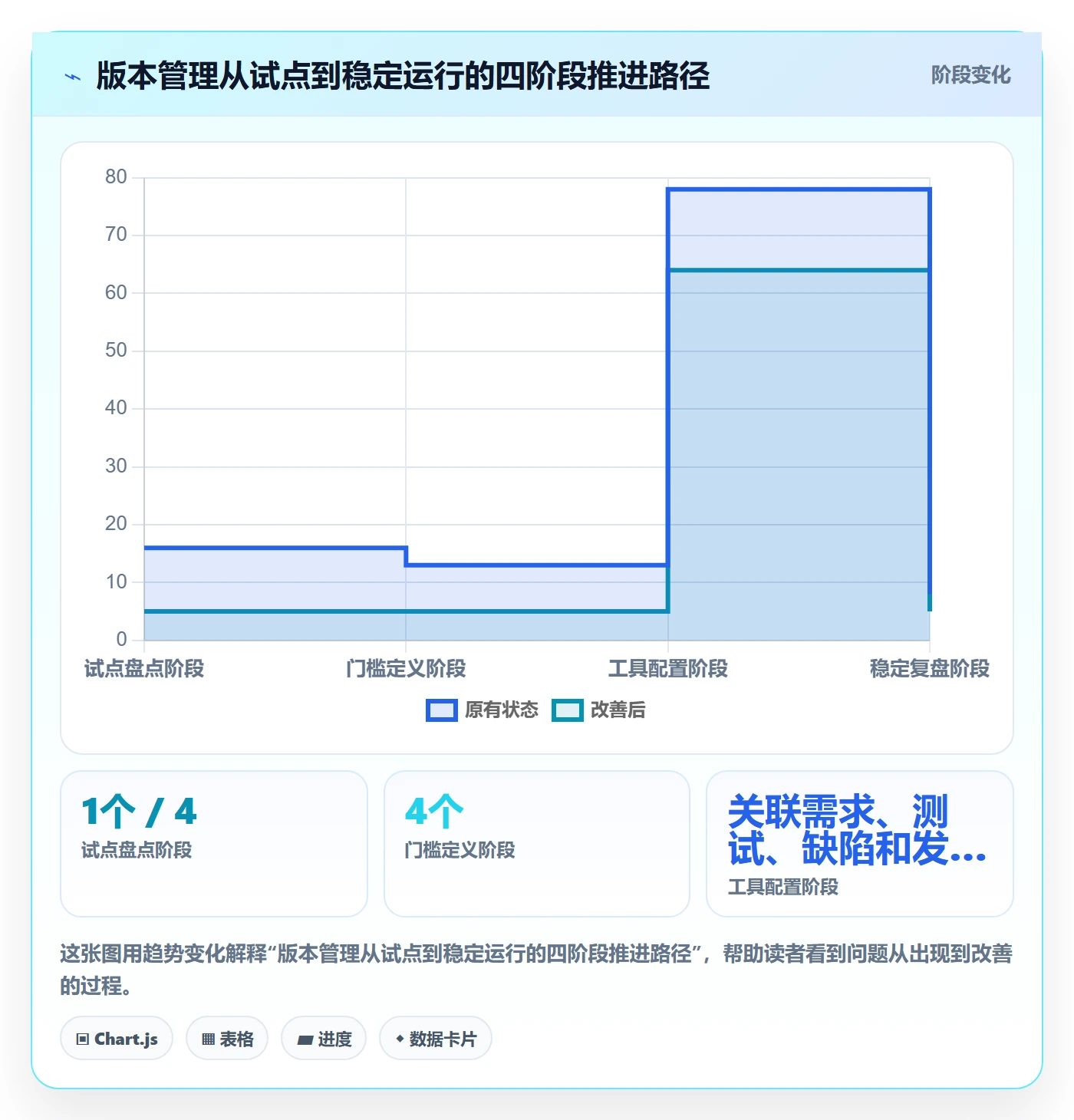This screenshot has width=1074, height=1120.
Task: Open the 工具配置阶段 data card
Action: [x=860, y=844]
